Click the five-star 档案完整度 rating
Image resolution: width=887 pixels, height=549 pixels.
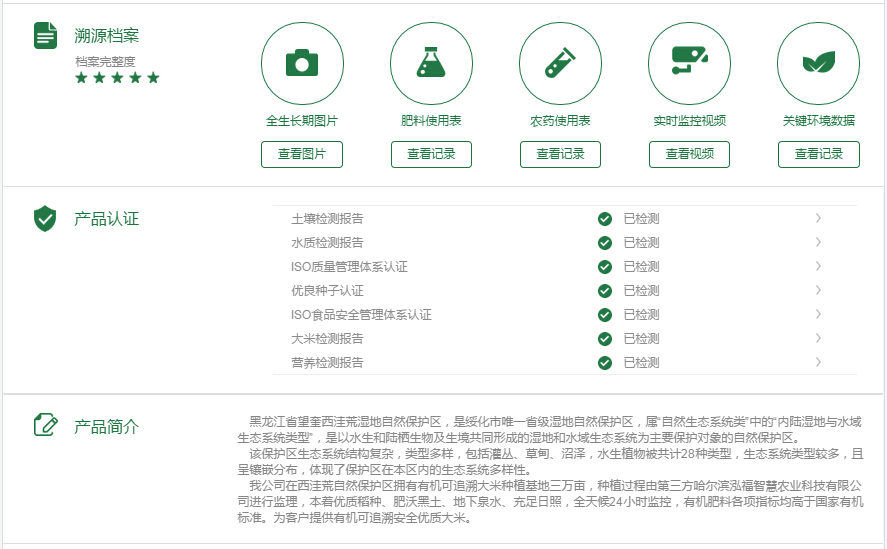[117, 78]
